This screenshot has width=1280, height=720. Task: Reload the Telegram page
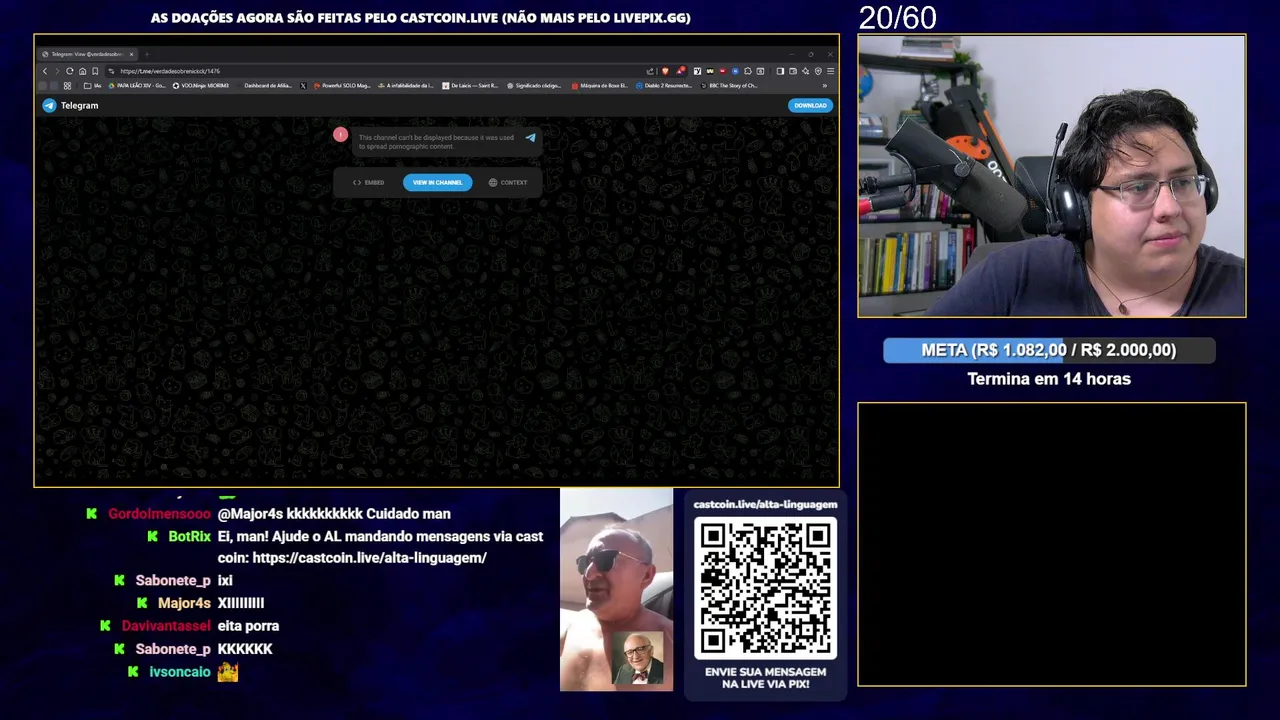(70, 71)
